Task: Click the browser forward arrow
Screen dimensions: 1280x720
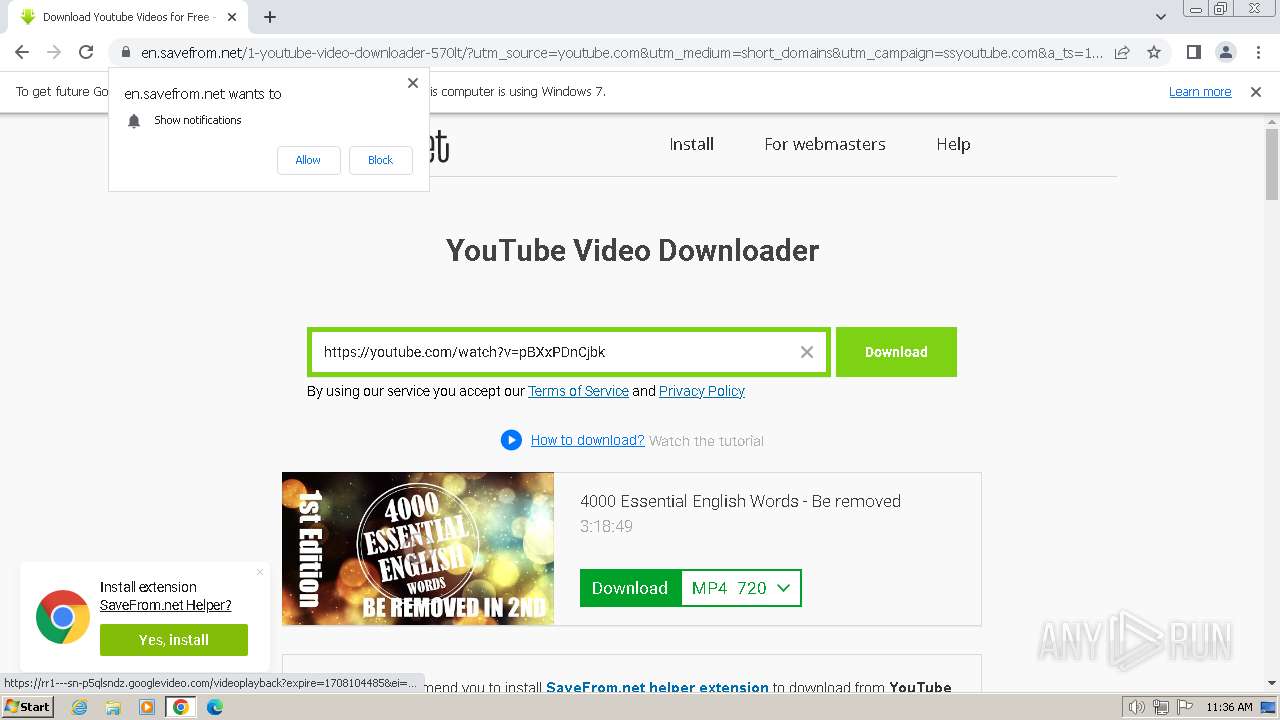Action: 54,52
